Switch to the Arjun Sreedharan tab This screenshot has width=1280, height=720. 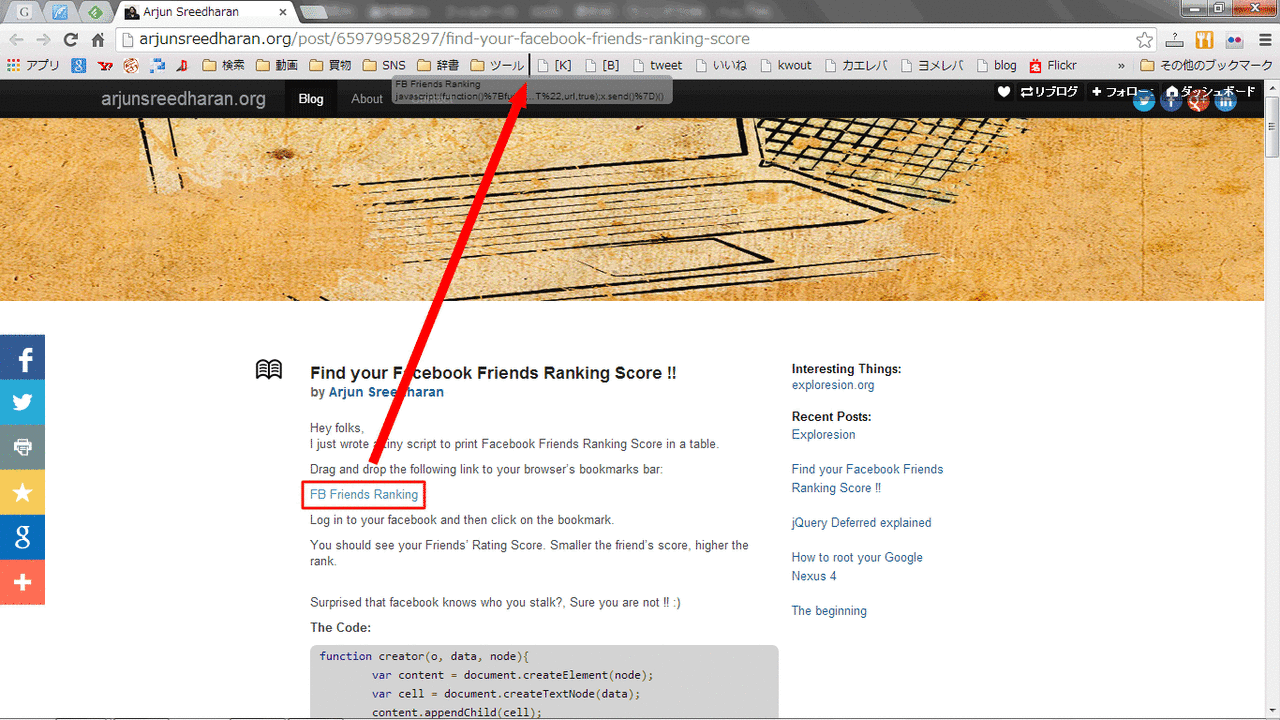(205, 12)
